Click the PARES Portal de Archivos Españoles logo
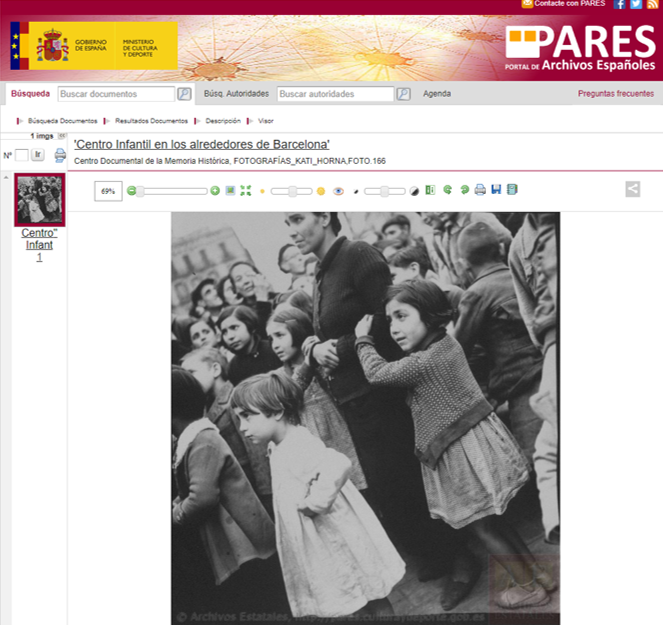Screen dimensions: 663x625 pyautogui.click(x=580, y=48)
